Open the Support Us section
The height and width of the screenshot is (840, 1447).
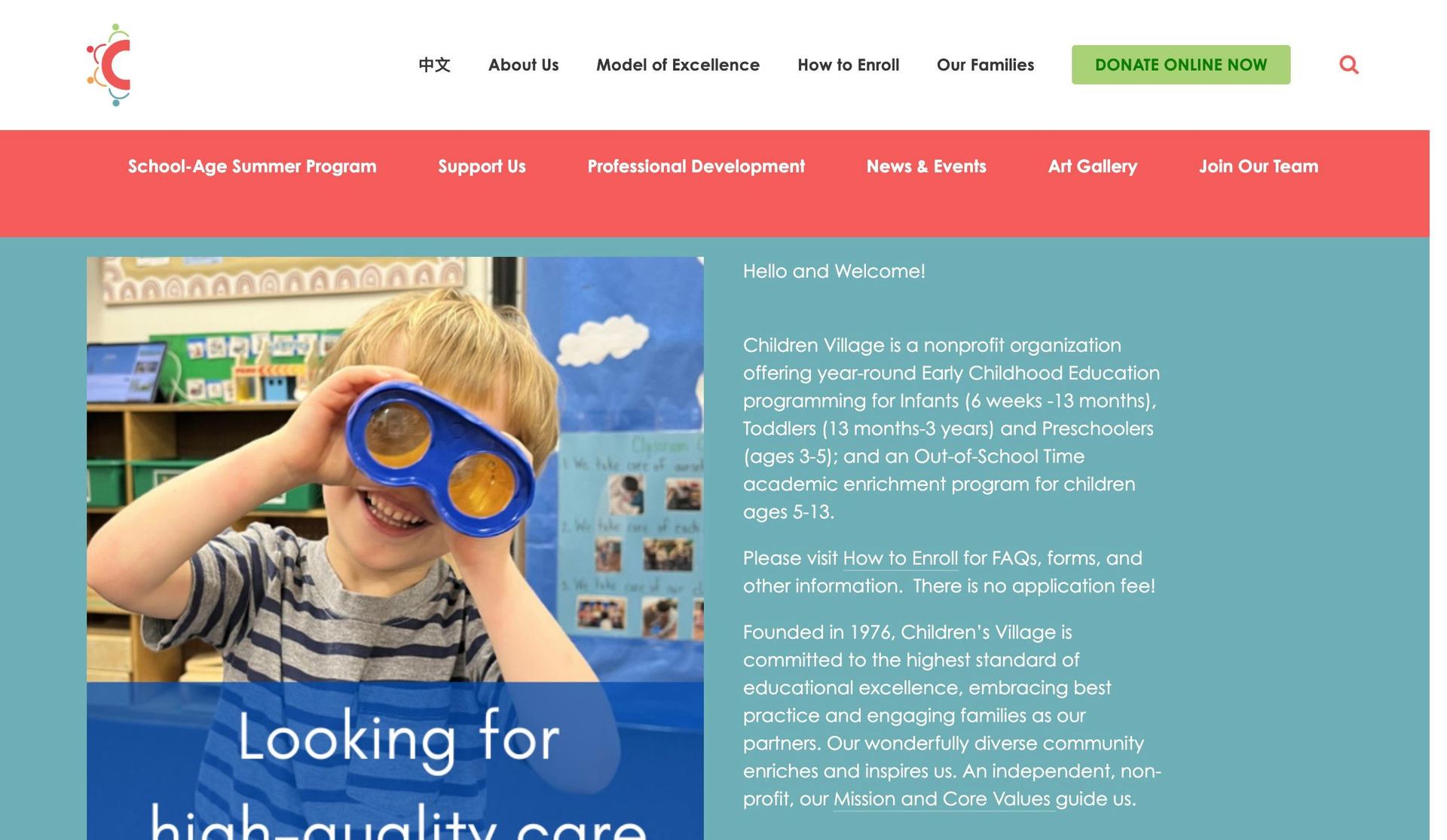(x=482, y=166)
